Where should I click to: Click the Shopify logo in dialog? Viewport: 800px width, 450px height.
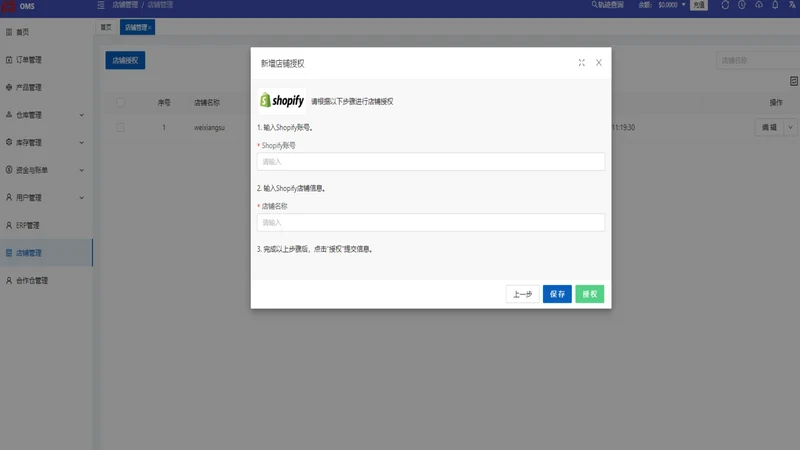tap(282, 101)
